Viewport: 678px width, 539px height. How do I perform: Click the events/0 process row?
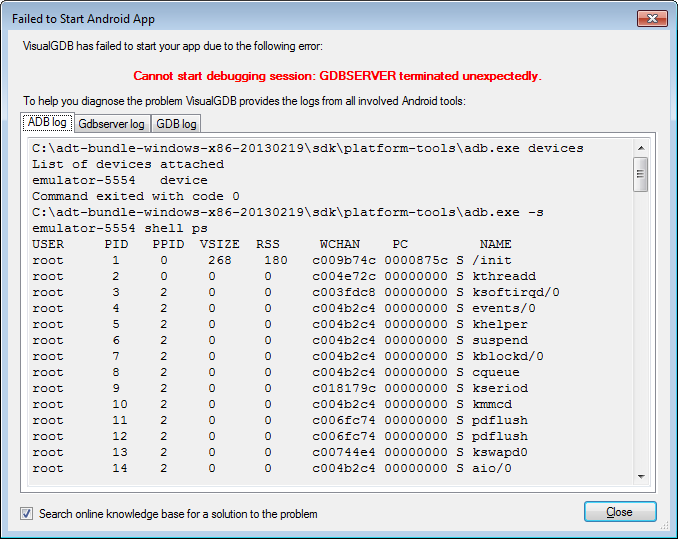284,308
